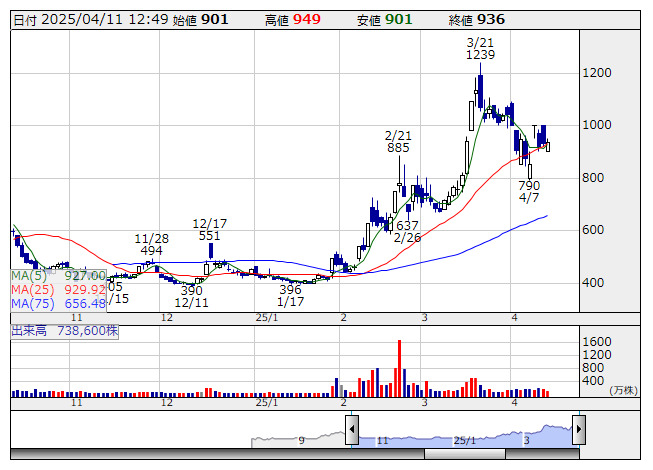
Task: Click the 4/7 low label 790
Action: click(529, 186)
